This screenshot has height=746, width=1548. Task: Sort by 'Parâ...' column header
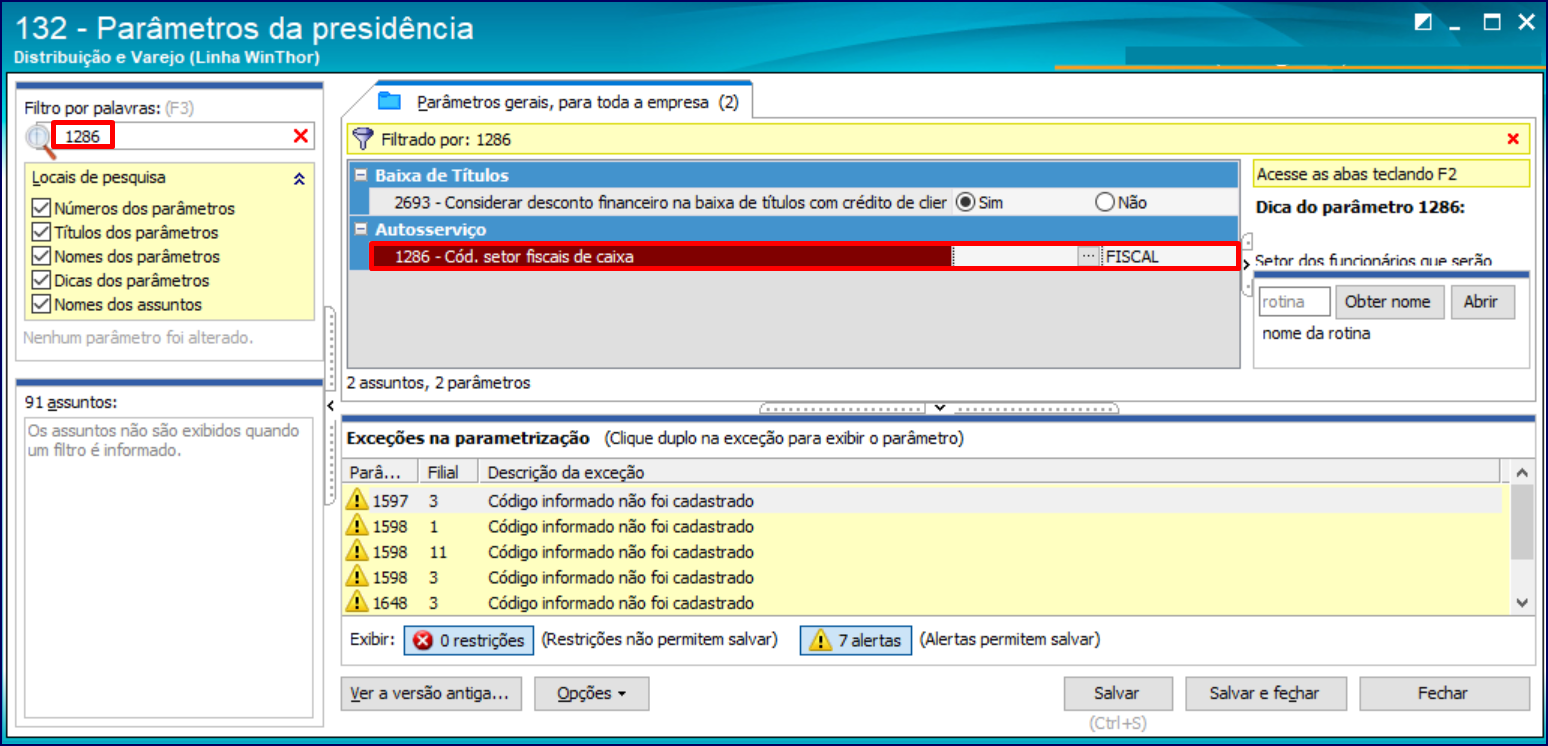point(381,472)
